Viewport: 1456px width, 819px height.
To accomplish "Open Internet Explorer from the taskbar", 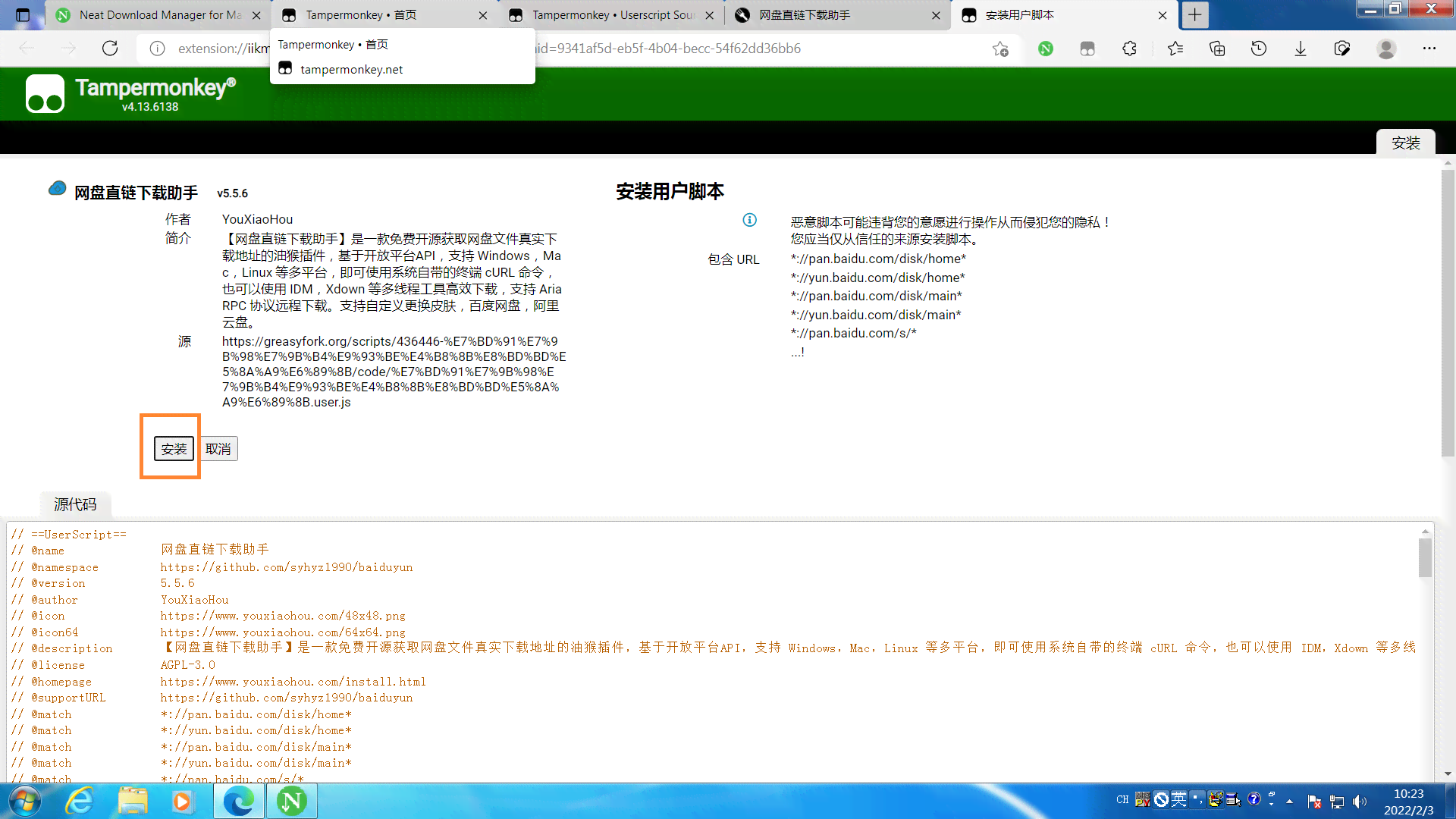I will (x=80, y=801).
